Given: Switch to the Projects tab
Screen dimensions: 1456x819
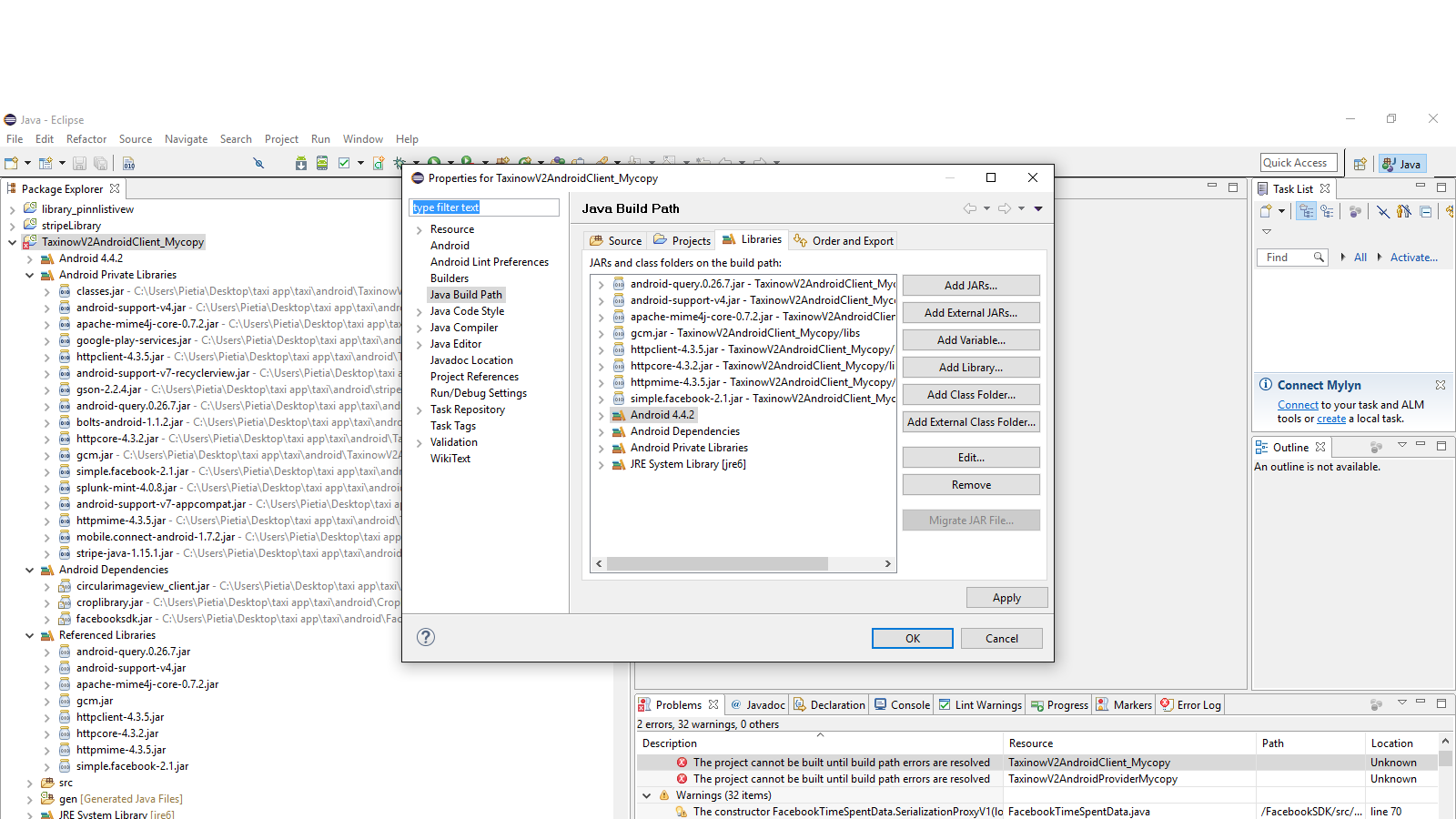Looking at the screenshot, I should click(x=682, y=241).
